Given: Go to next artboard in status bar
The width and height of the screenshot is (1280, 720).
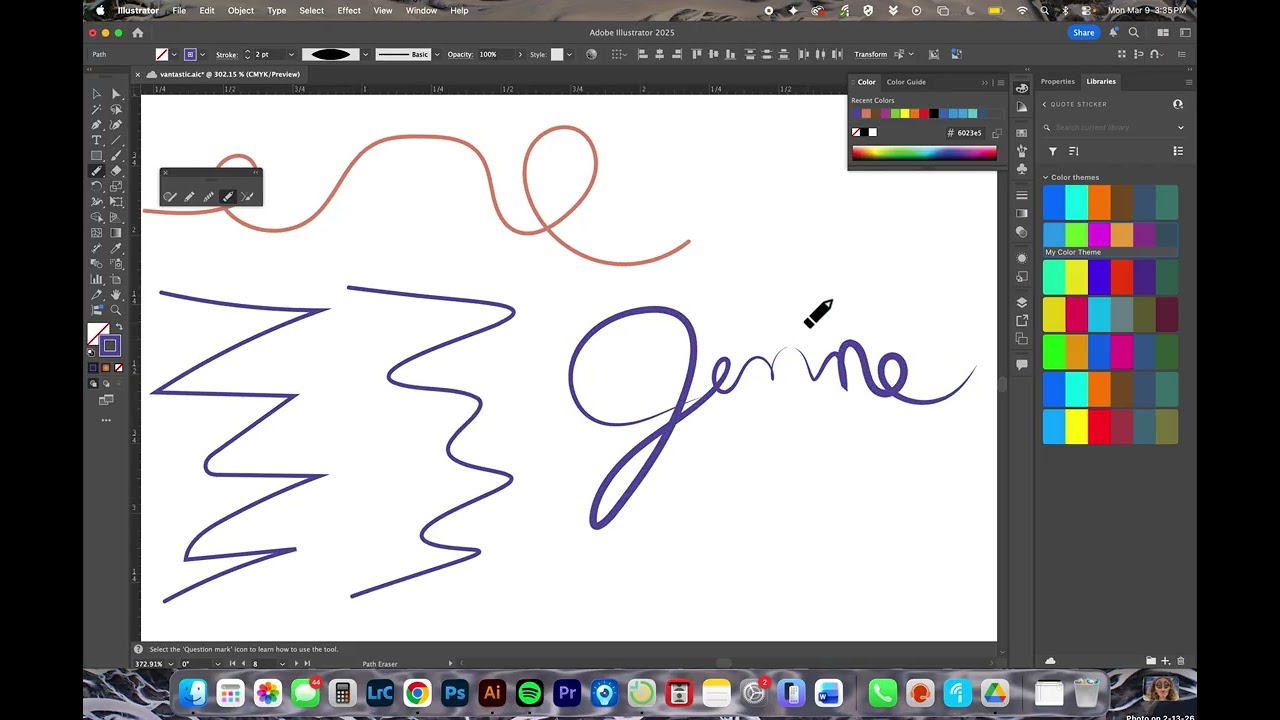Looking at the screenshot, I should click(296, 664).
